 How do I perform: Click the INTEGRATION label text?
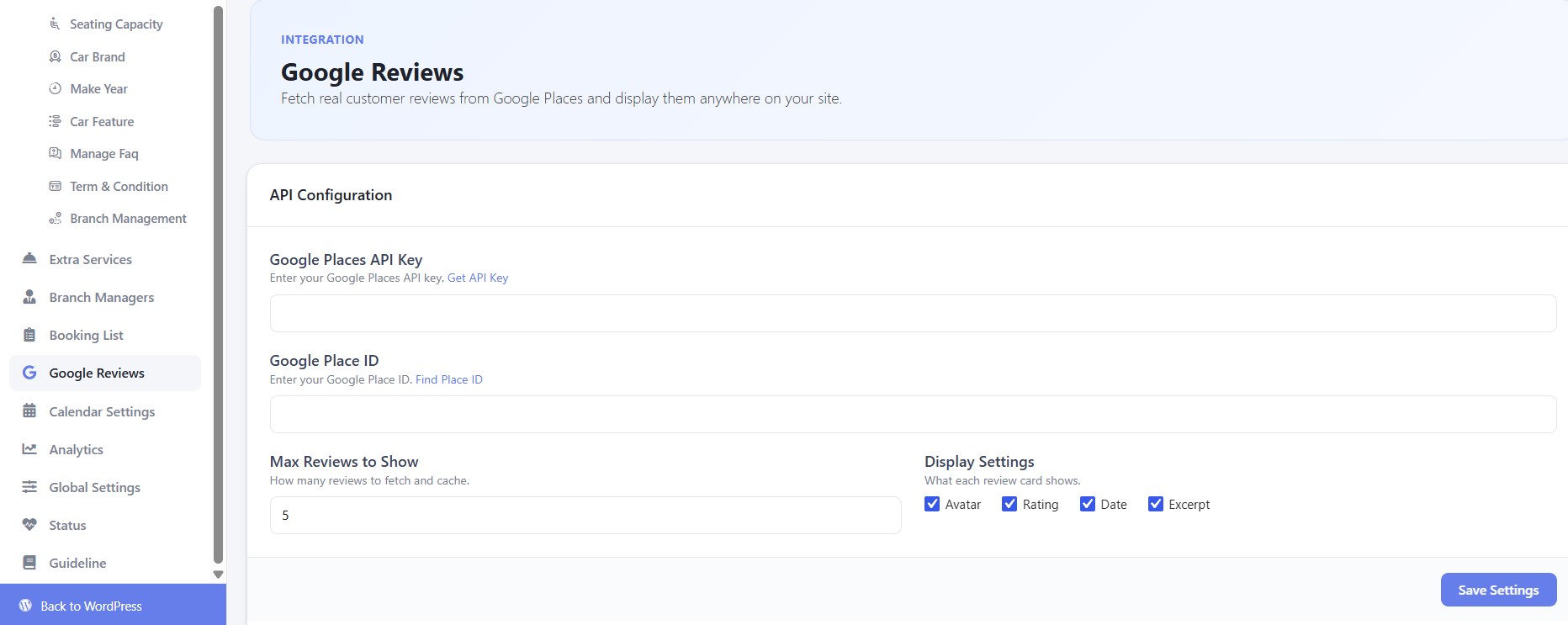322,40
